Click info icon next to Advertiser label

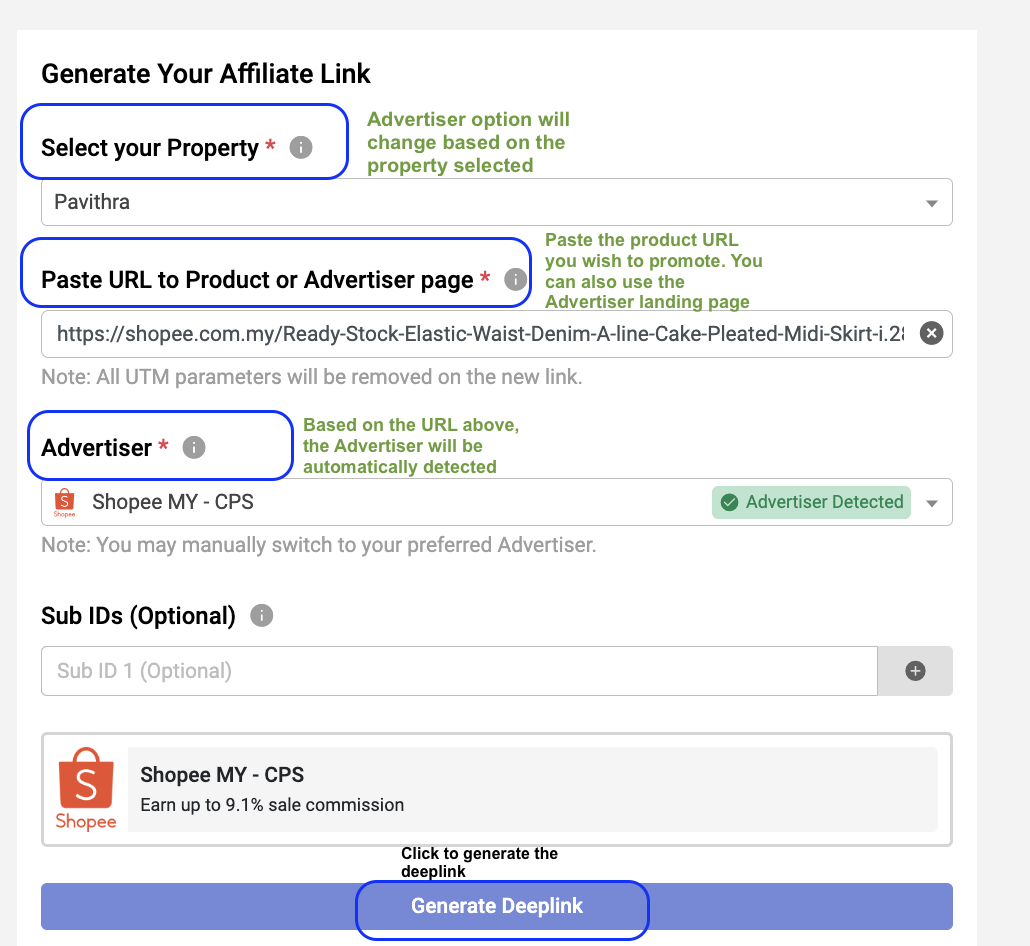pyautogui.click(x=194, y=447)
